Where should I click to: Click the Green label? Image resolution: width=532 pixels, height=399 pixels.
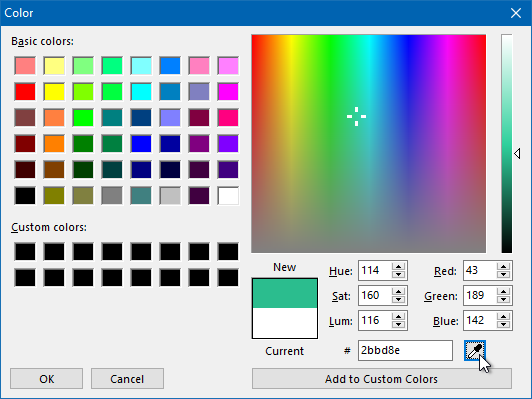click(441, 296)
